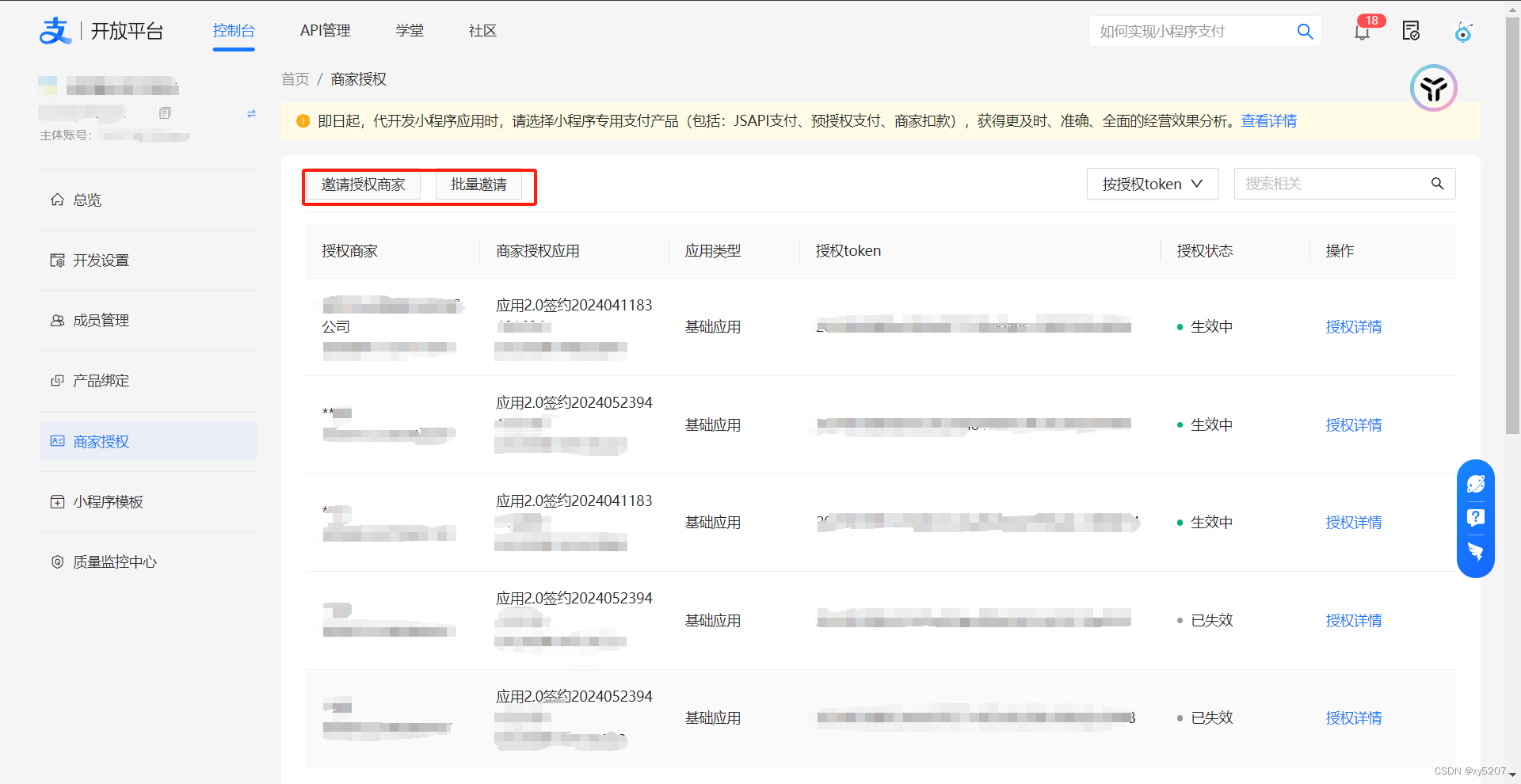Click the floating feedback bird icon

[1476, 551]
